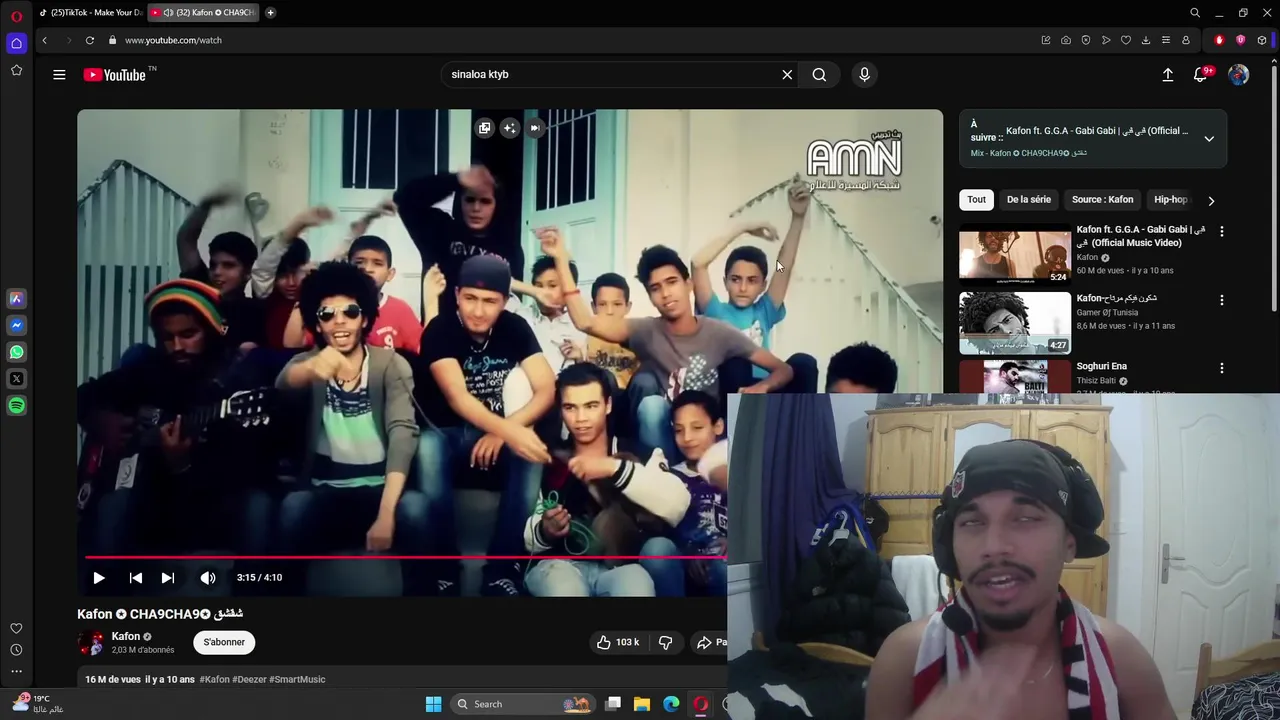This screenshot has height=720, width=1280.
Task: Click the #Deezer hashtag
Action: (x=249, y=679)
